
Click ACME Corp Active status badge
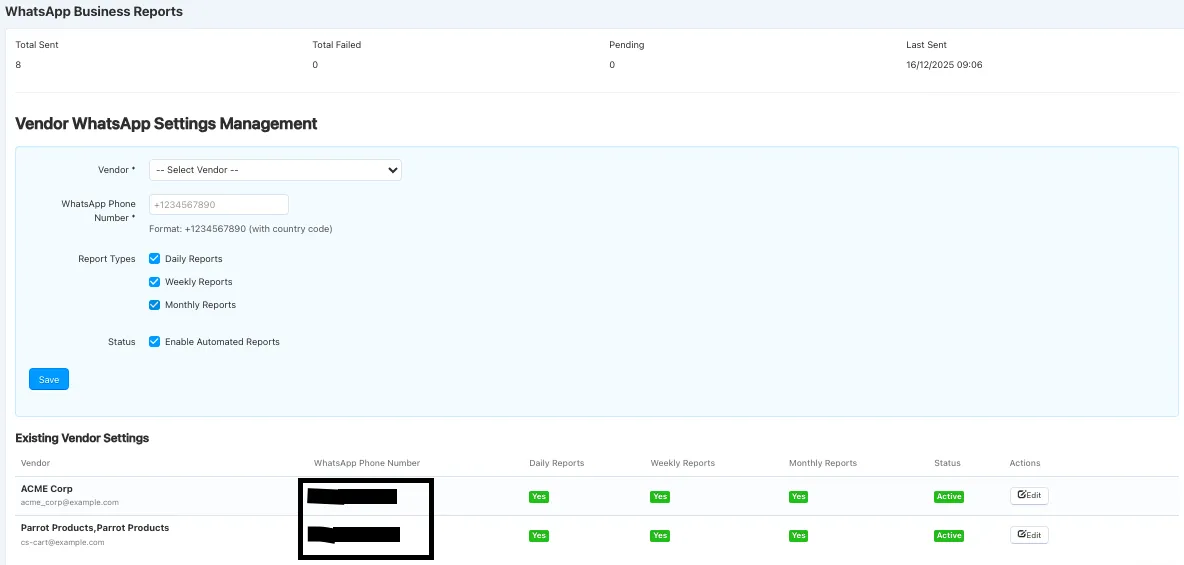click(x=949, y=496)
